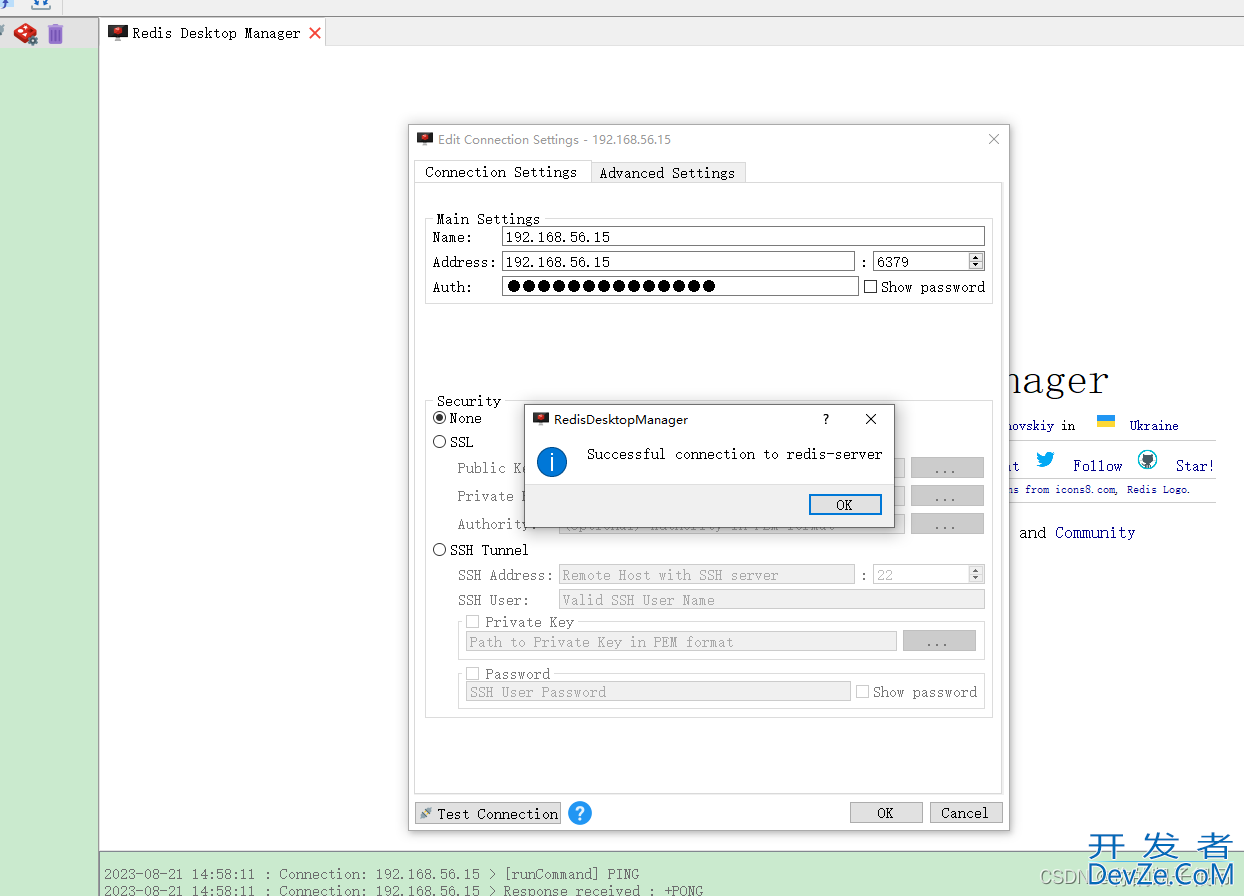Click the Test Connection button

(488, 813)
